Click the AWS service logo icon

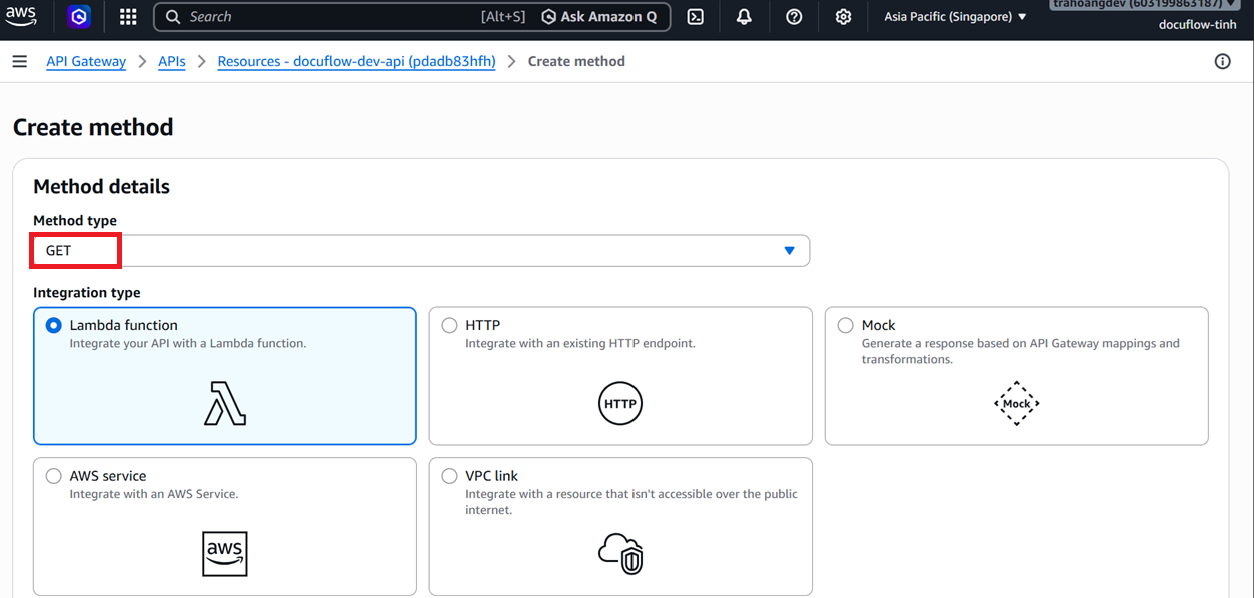tap(225, 554)
